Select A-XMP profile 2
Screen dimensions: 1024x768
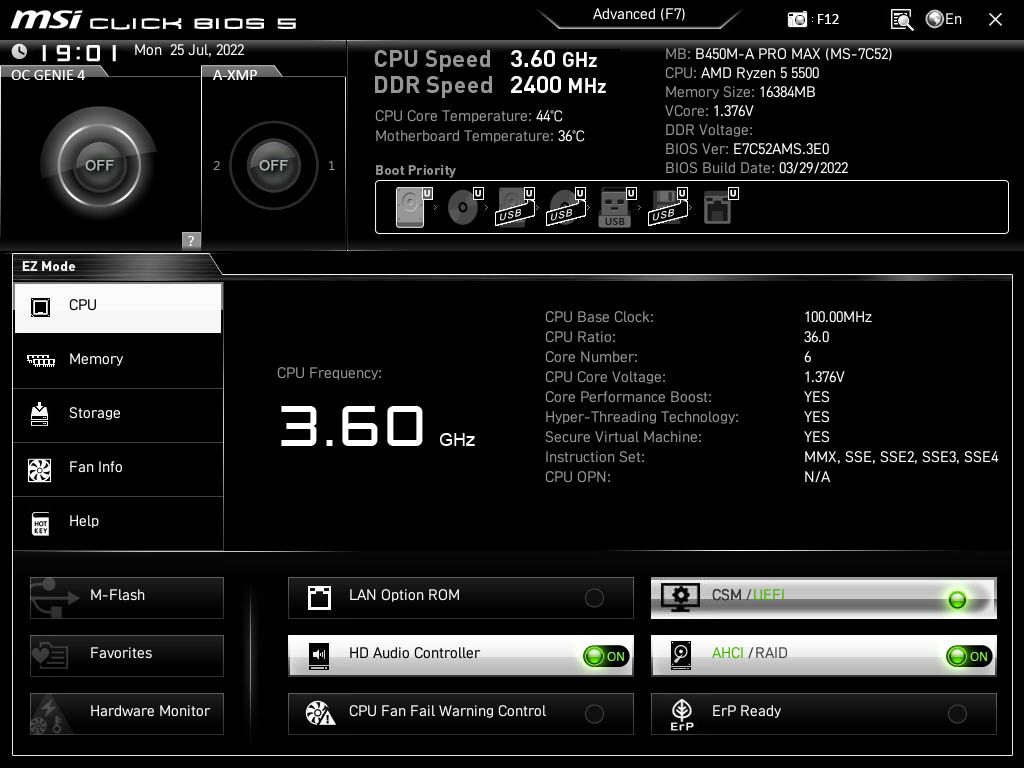tap(217, 166)
